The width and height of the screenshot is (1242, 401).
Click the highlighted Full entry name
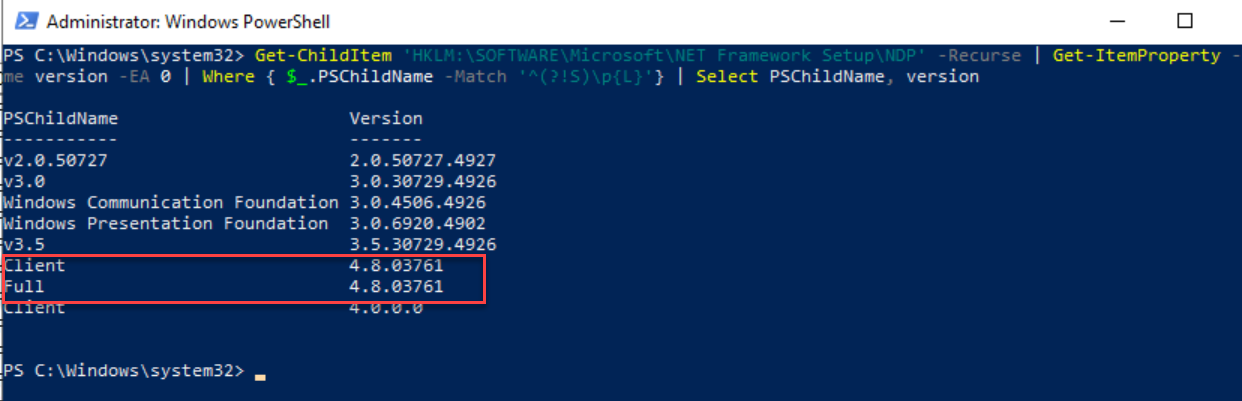(24, 287)
